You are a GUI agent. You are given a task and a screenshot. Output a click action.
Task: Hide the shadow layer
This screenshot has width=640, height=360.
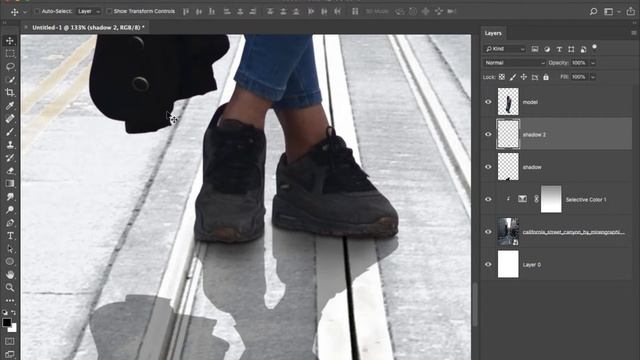488,167
